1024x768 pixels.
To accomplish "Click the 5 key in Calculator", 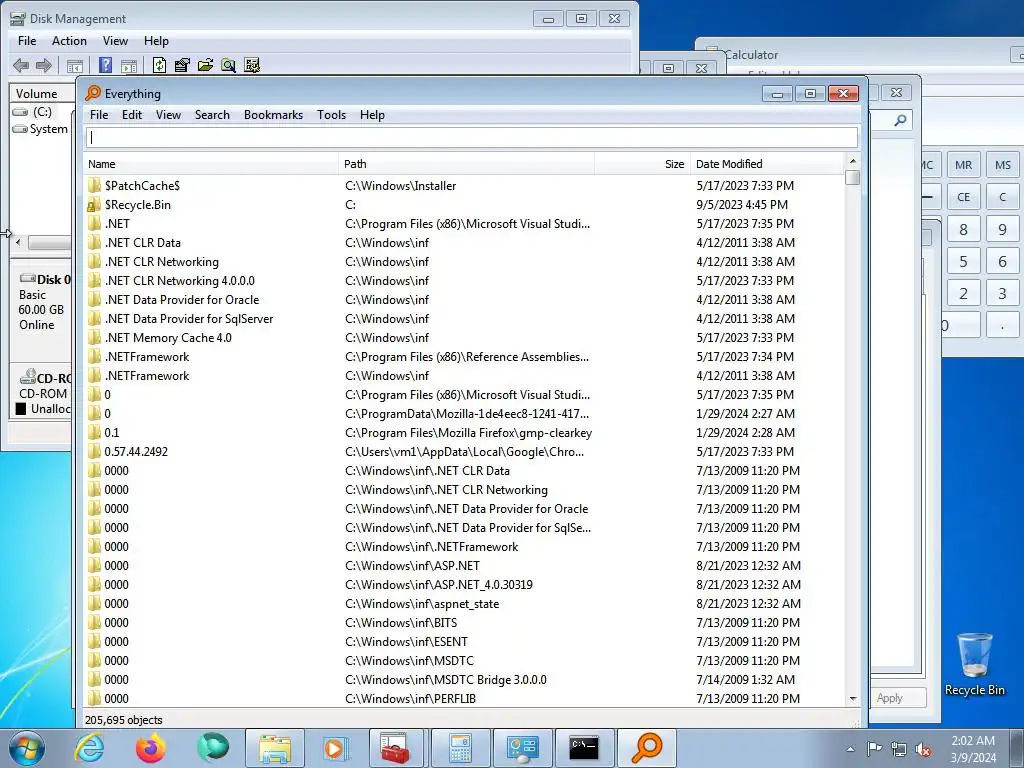I will coord(963,261).
